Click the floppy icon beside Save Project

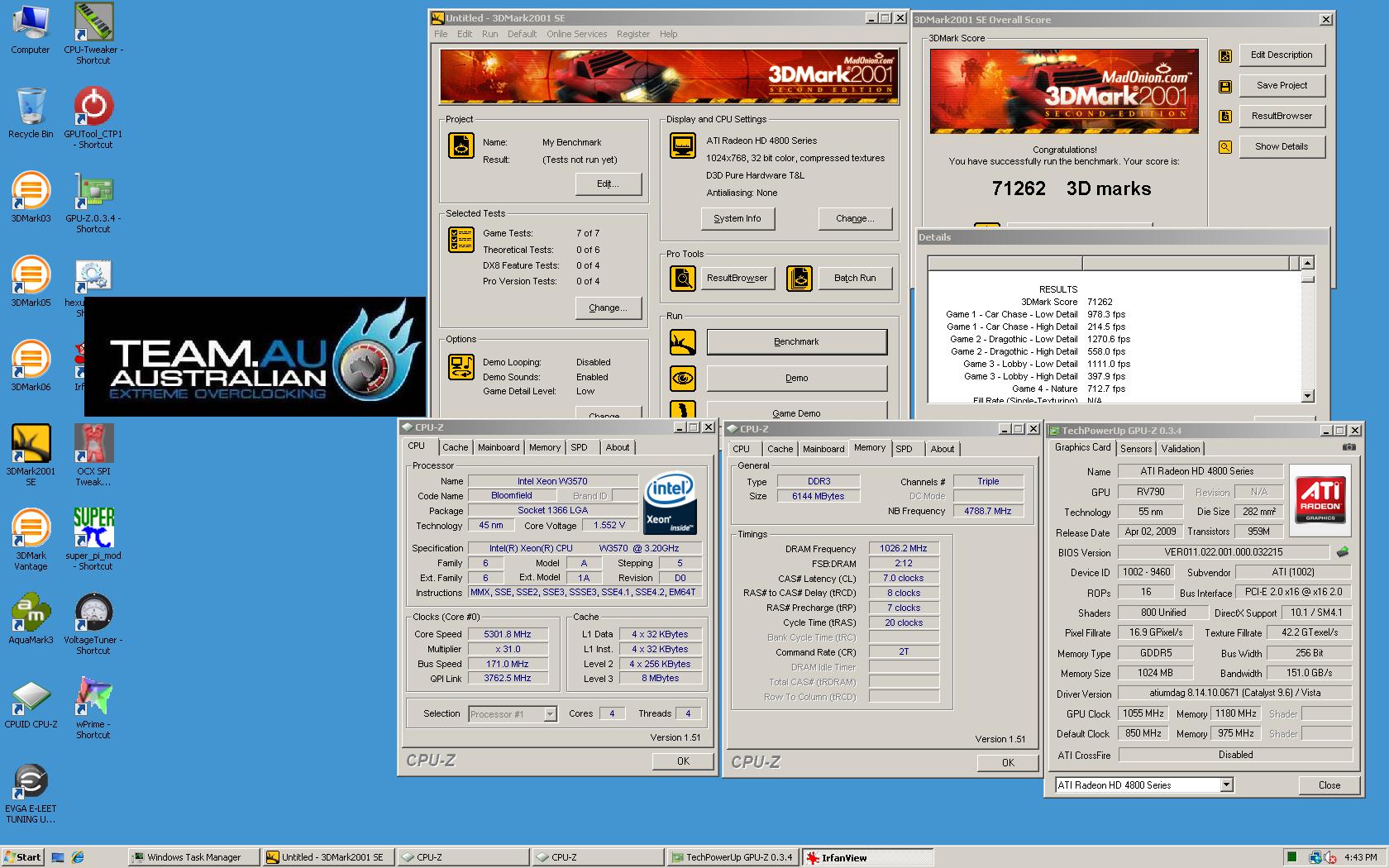click(1225, 87)
